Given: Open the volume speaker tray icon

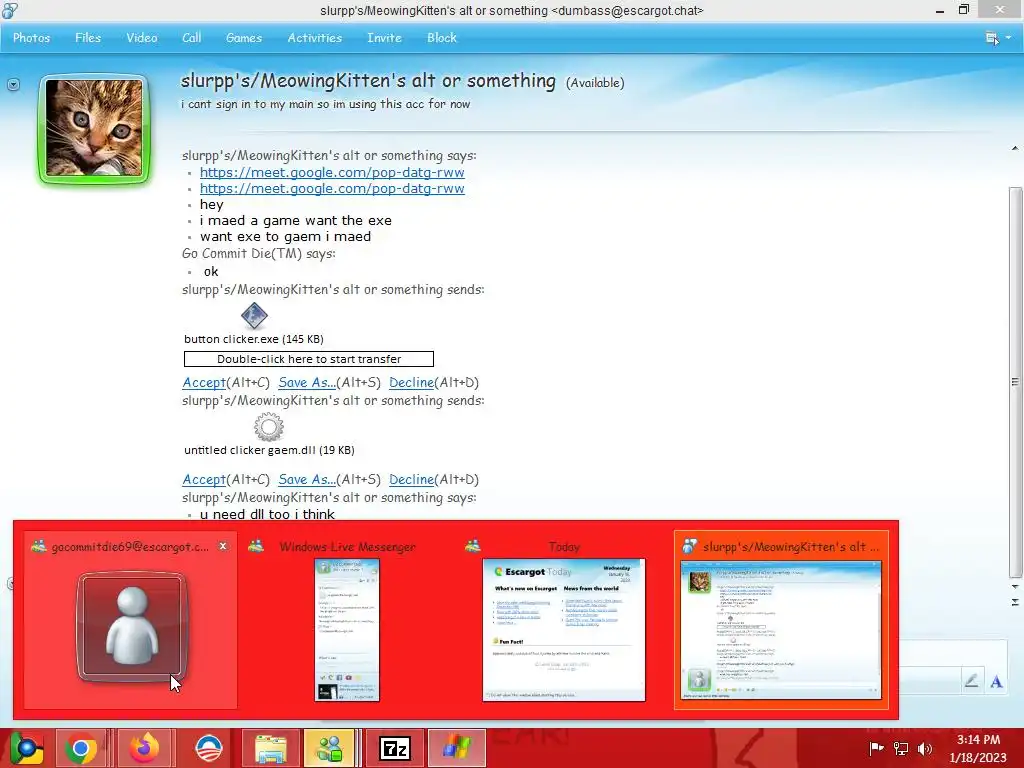Looking at the screenshot, I should 925,748.
